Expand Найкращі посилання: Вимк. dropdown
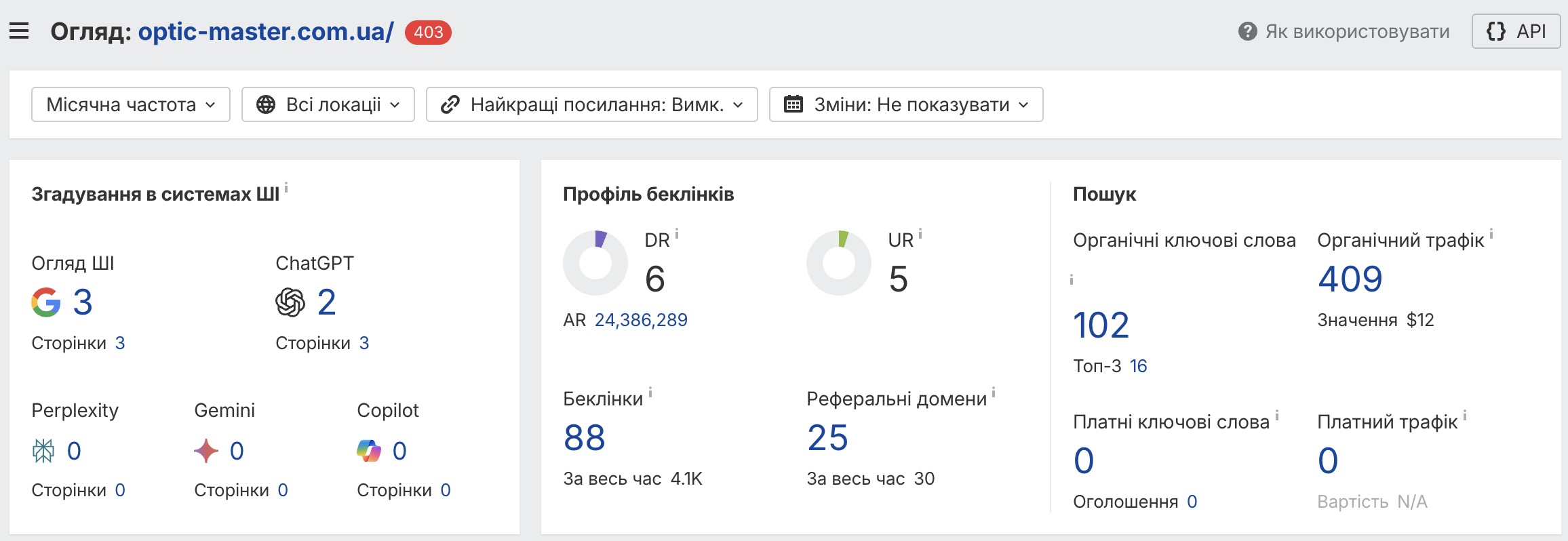Image resolution: width=1568 pixels, height=541 pixels. (591, 104)
